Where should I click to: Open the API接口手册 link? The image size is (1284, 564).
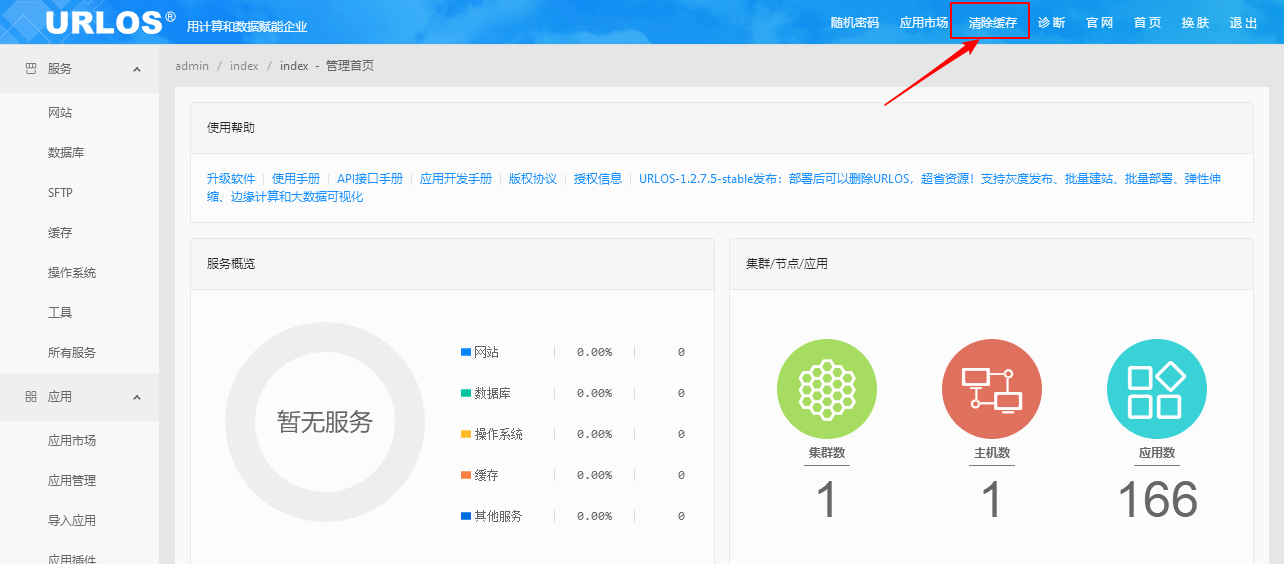(370, 179)
